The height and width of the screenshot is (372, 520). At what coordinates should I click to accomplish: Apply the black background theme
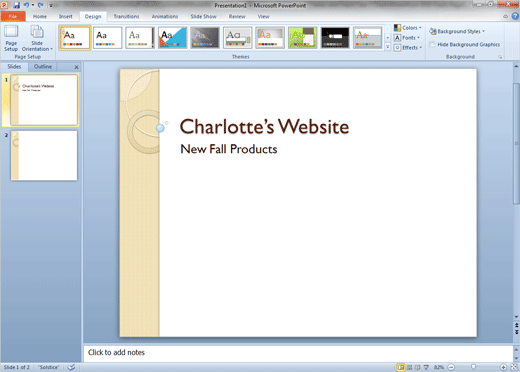[x=335, y=38]
